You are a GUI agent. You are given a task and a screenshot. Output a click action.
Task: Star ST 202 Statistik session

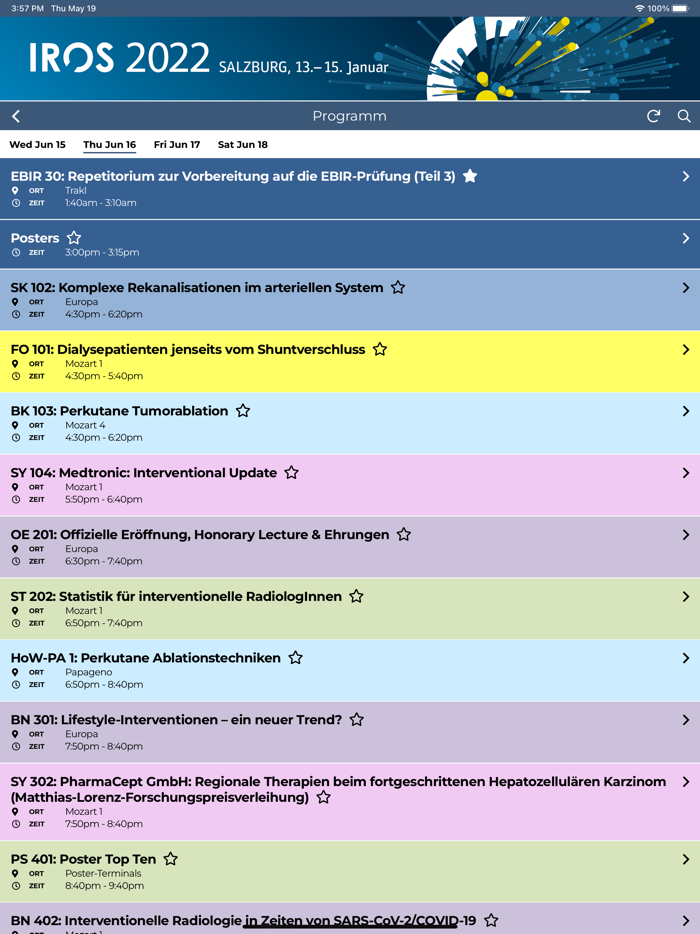pos(356,596)
